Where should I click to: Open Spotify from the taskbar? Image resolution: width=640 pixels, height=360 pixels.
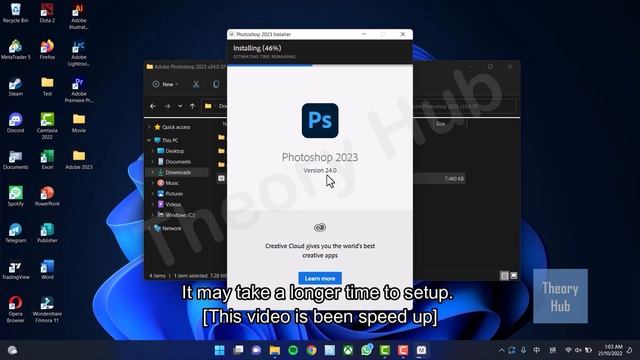tap(293, 350)
